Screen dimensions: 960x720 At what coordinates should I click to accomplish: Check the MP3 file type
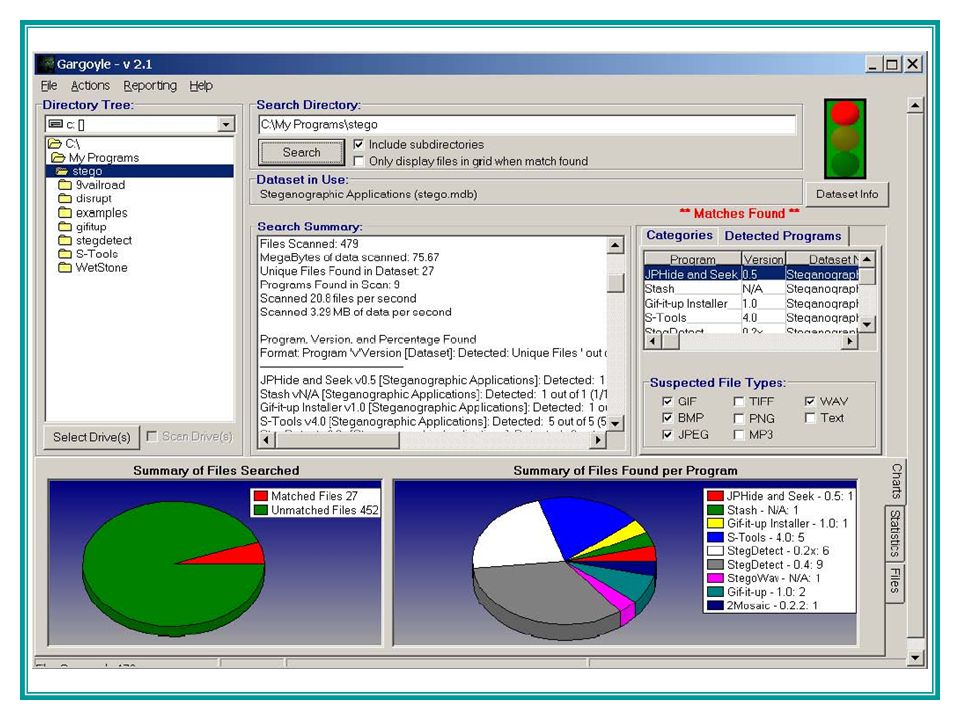coord(738,435)
